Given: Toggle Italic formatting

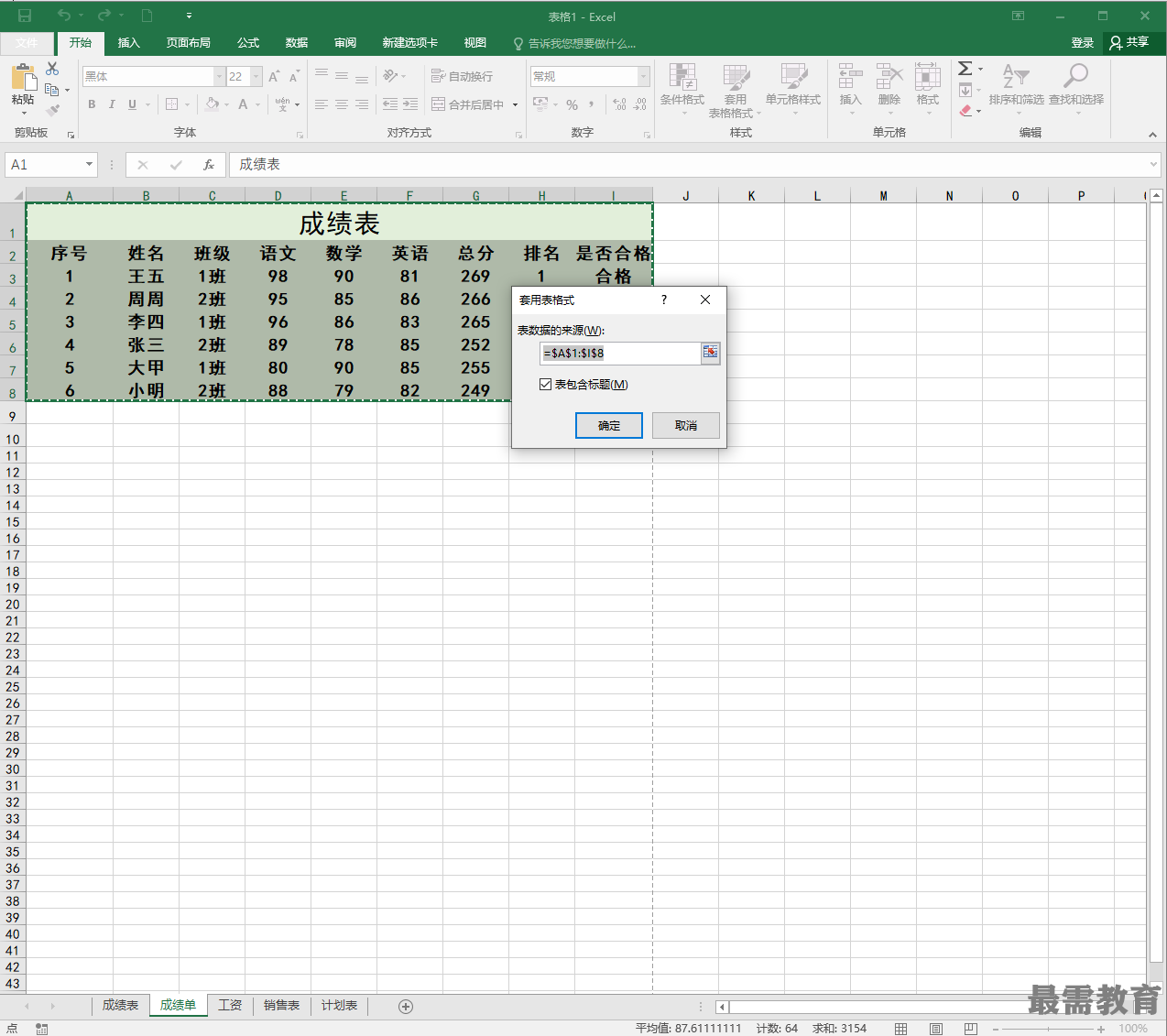Looking at the screenshot, I should (x=112, y=104).
